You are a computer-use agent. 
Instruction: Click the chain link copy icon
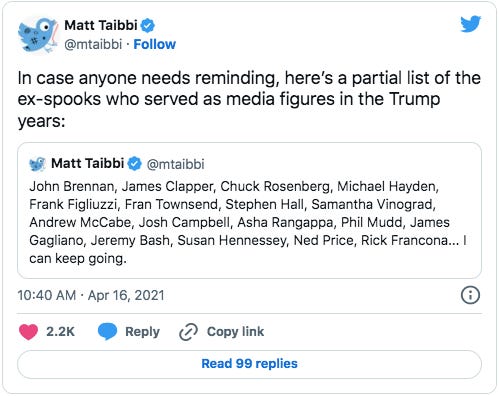pyautogui.click(x=188, y=332)
